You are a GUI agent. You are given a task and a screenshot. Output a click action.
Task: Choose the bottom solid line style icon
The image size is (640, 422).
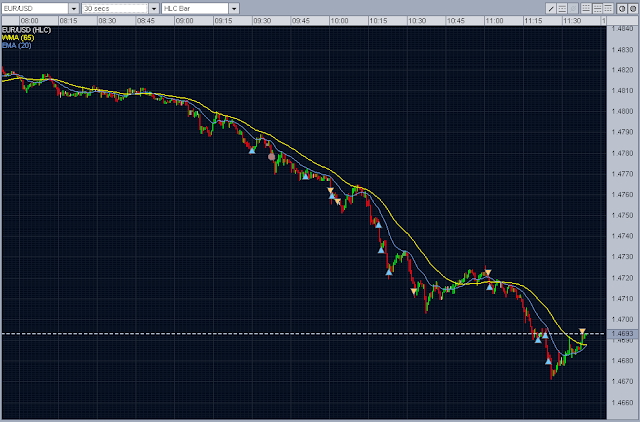pos(586,8)
